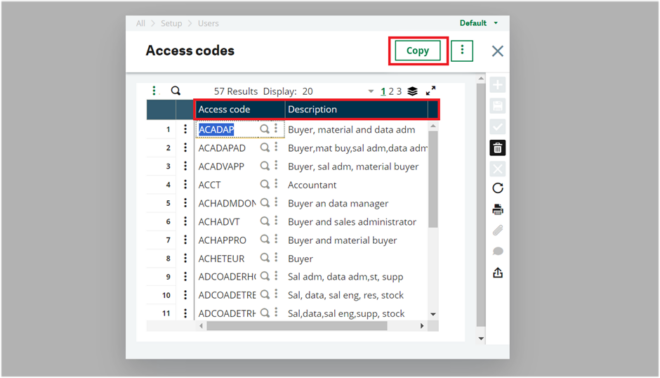Click the print icon in sidebar
Image resolution: width=660 pixels, height=378 pixels.
point(498,209)
